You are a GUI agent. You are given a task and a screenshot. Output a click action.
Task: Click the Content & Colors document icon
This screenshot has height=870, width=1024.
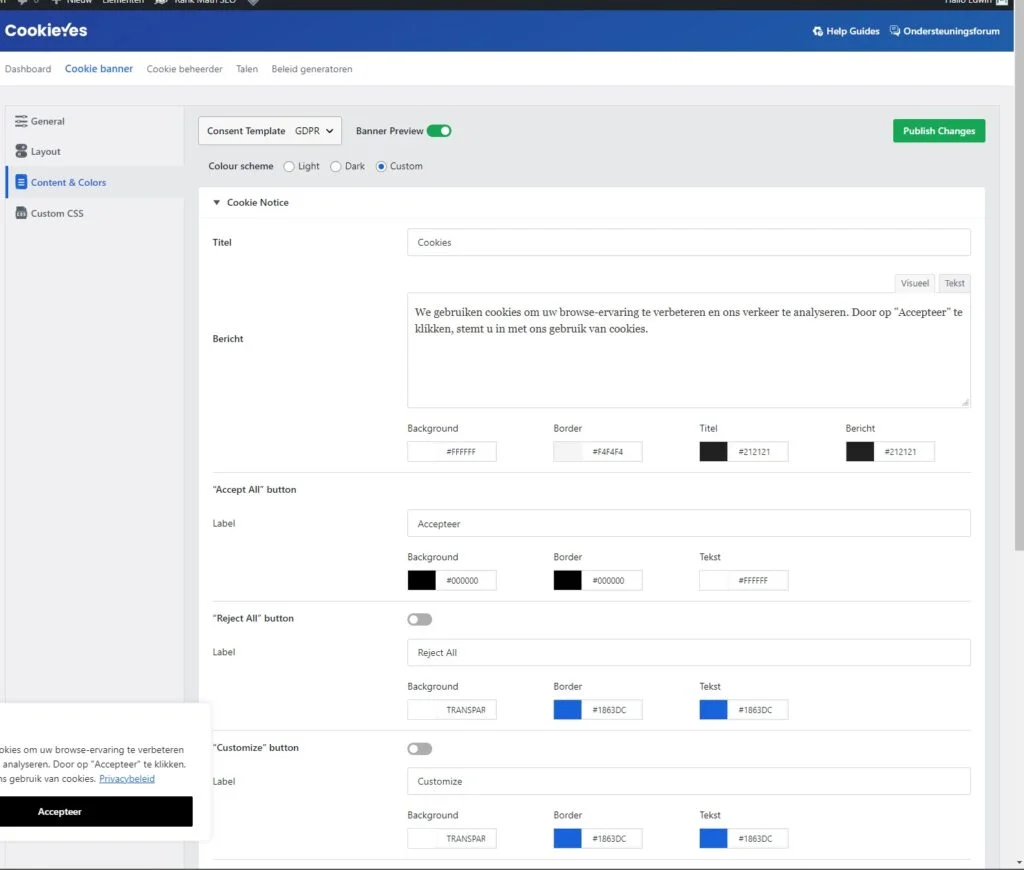(22, 182)
